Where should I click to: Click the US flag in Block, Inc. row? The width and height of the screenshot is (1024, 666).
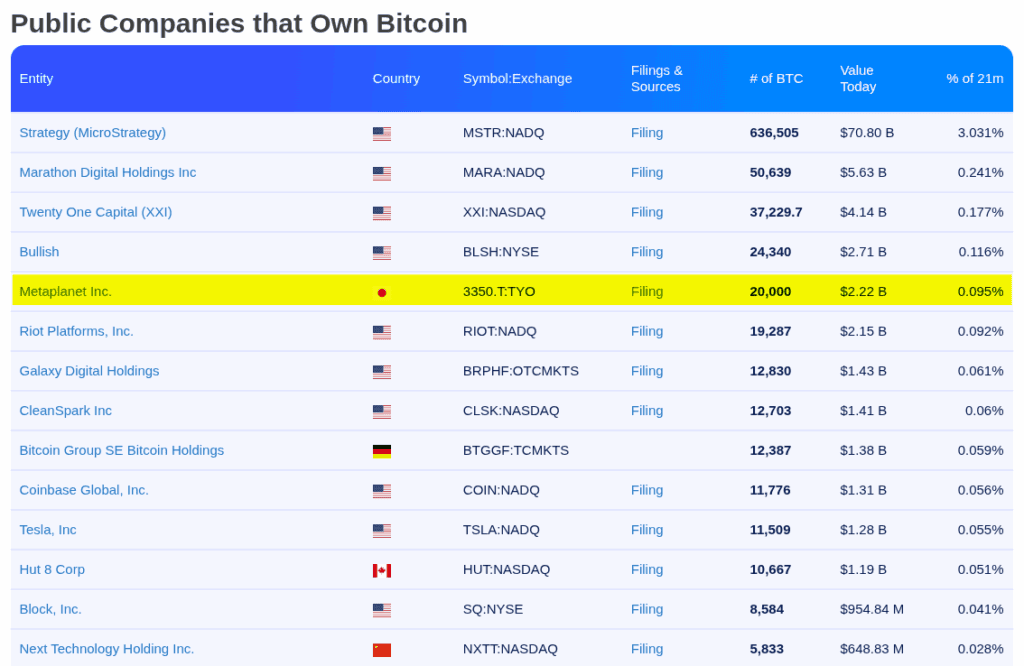[x=382, y=610]
